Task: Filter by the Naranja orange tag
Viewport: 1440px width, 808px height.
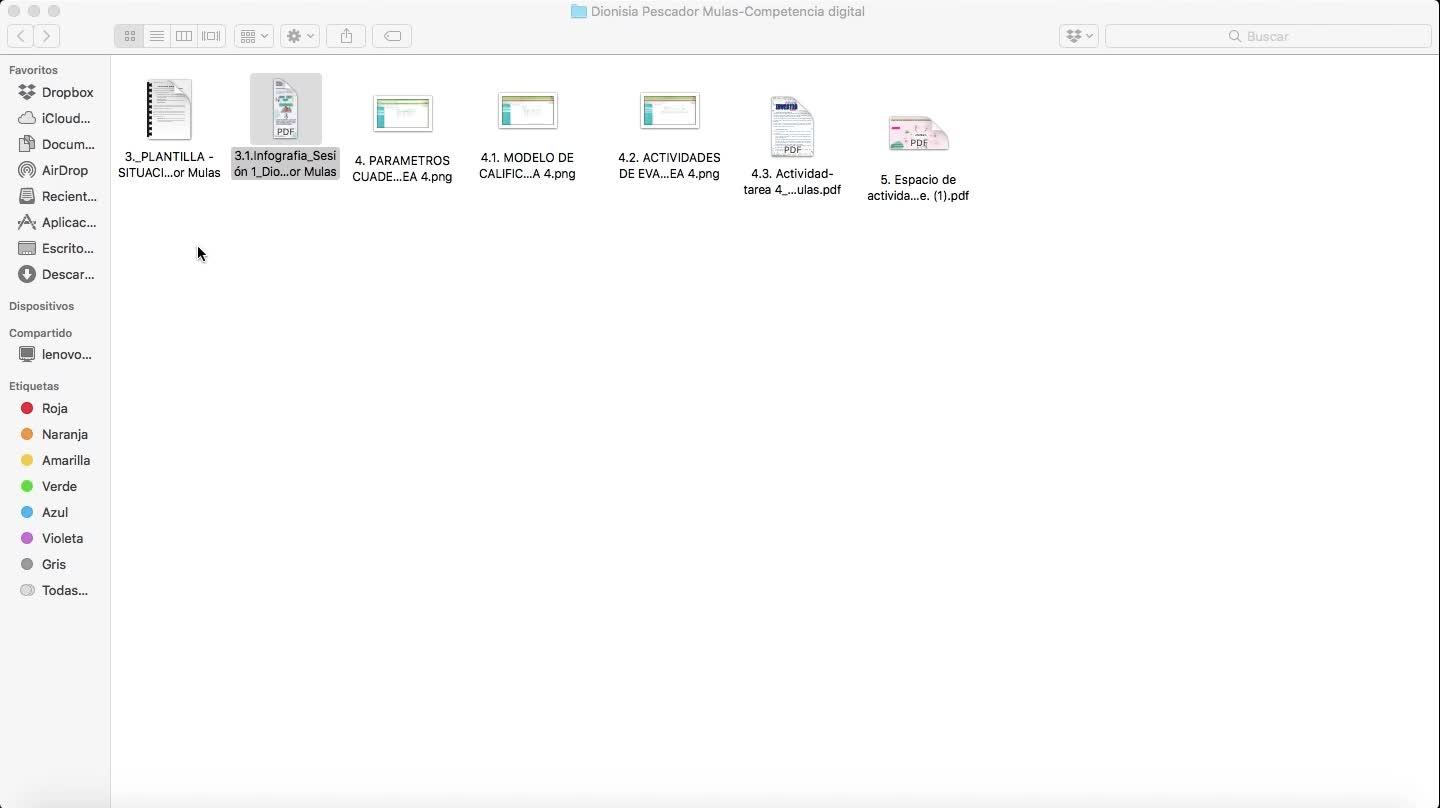Action: pos(55,434)
